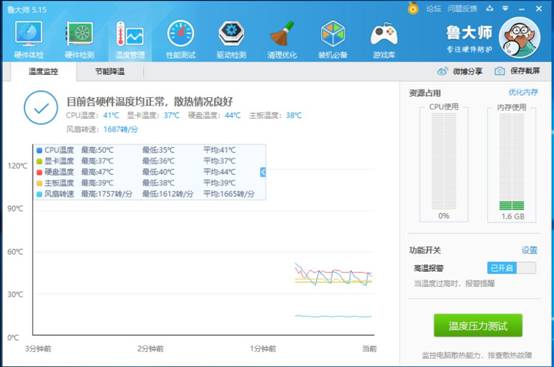
Task: Collapse the temperature legend panel arrow
Action: click(x=263, y=172)
